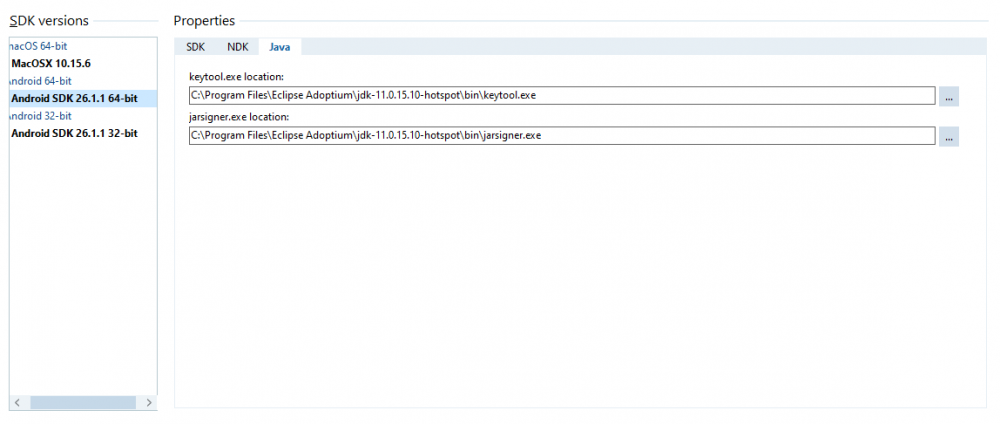Click the left arrow of the SDK list scrollbar
The image size is (1000, 424).
(x=18, y=403)
